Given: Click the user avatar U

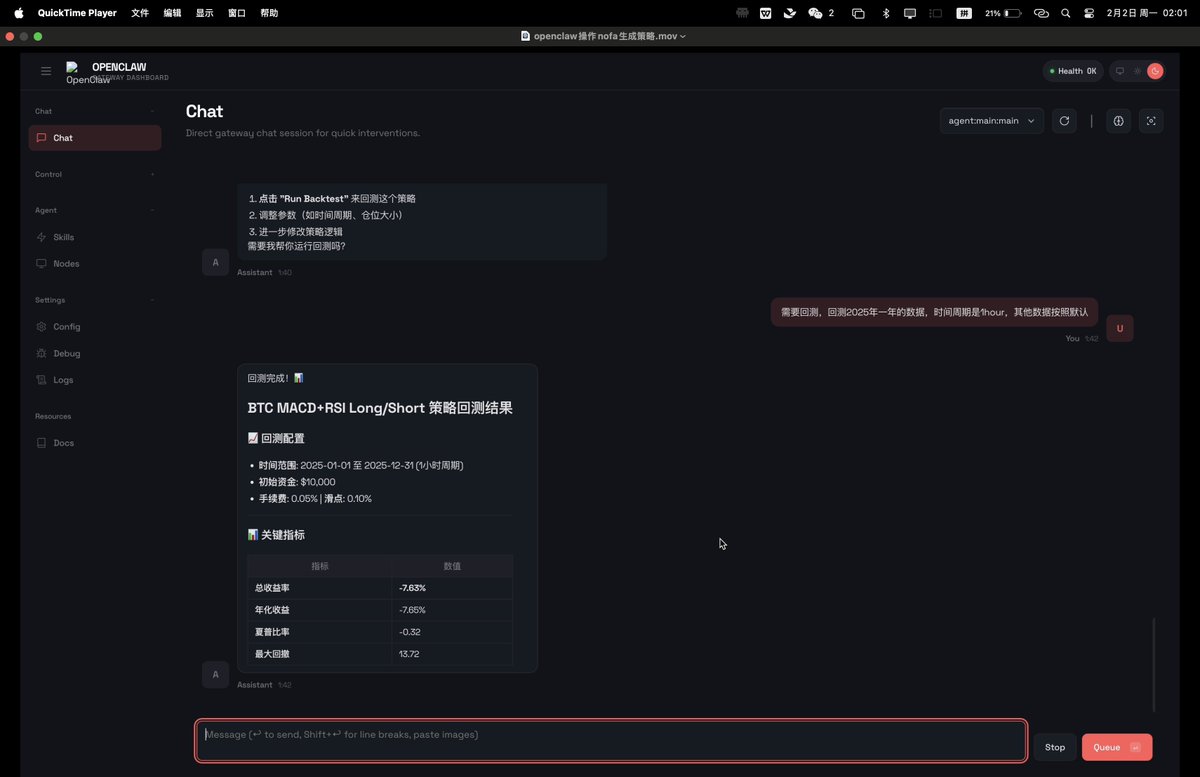Looking at the screenshot, I should click(x=1120, y=328).
